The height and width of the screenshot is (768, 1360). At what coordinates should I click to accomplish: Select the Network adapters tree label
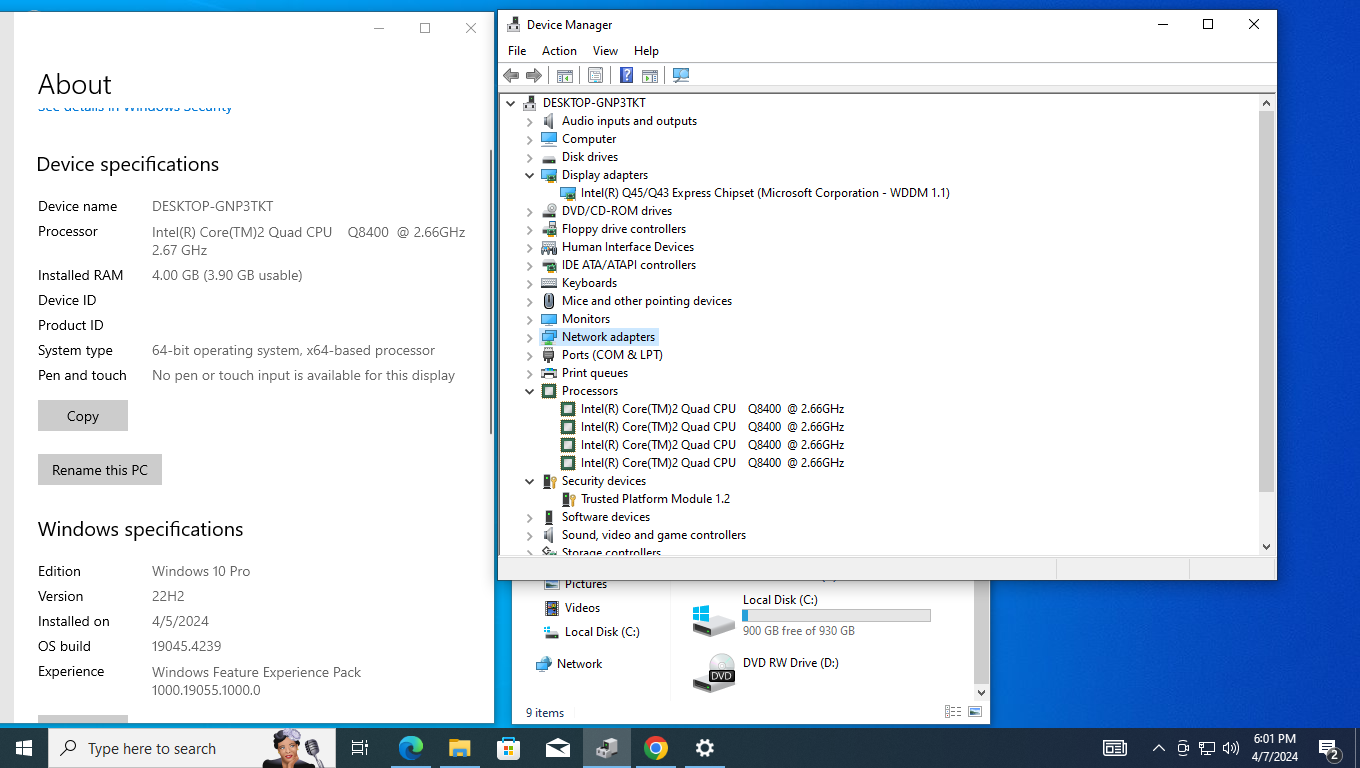coord(608,337)
